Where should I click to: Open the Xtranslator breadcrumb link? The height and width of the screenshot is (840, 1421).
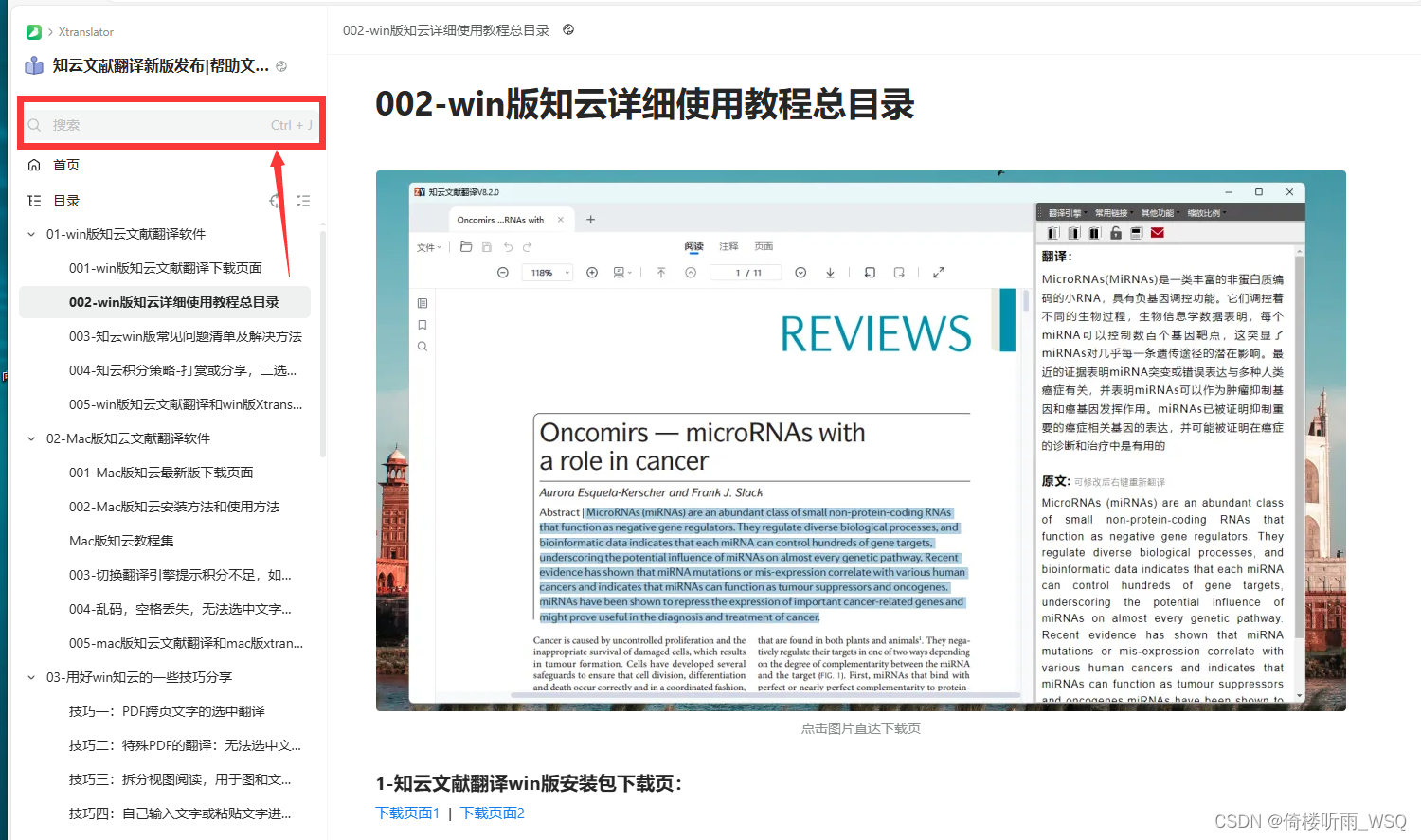85,32
